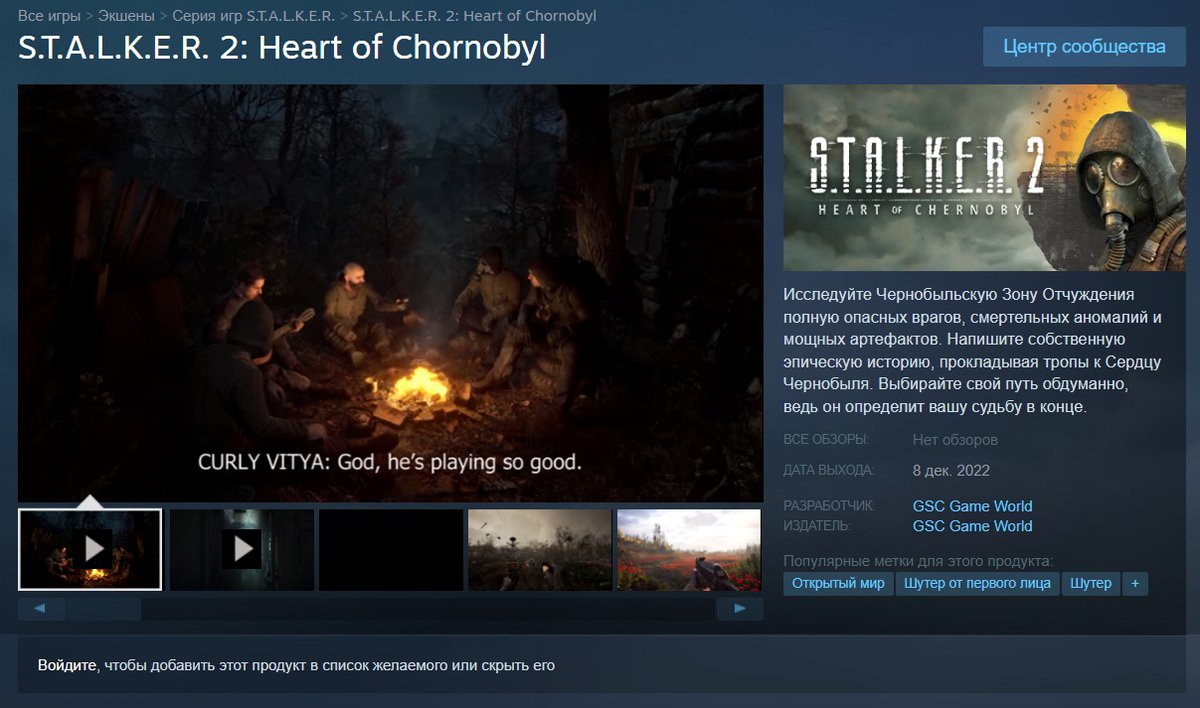Viewport: 1200px width, 708px height.
Task: Click the S.T.A.L.K.E.R. 2 header capsule image
Action: coord(984,178)
